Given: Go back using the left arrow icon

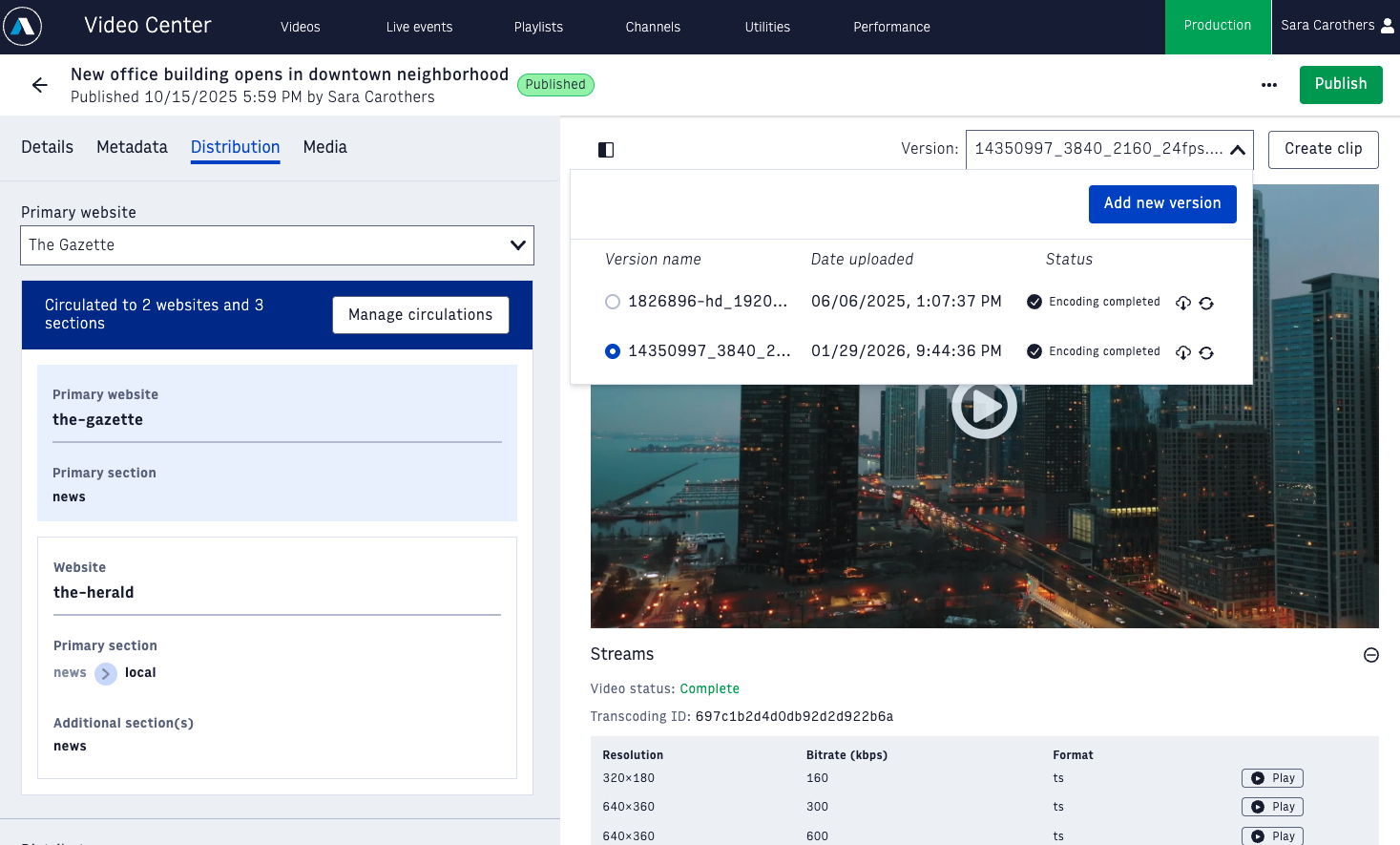Looking at the screenshot, I should (39, 85).
